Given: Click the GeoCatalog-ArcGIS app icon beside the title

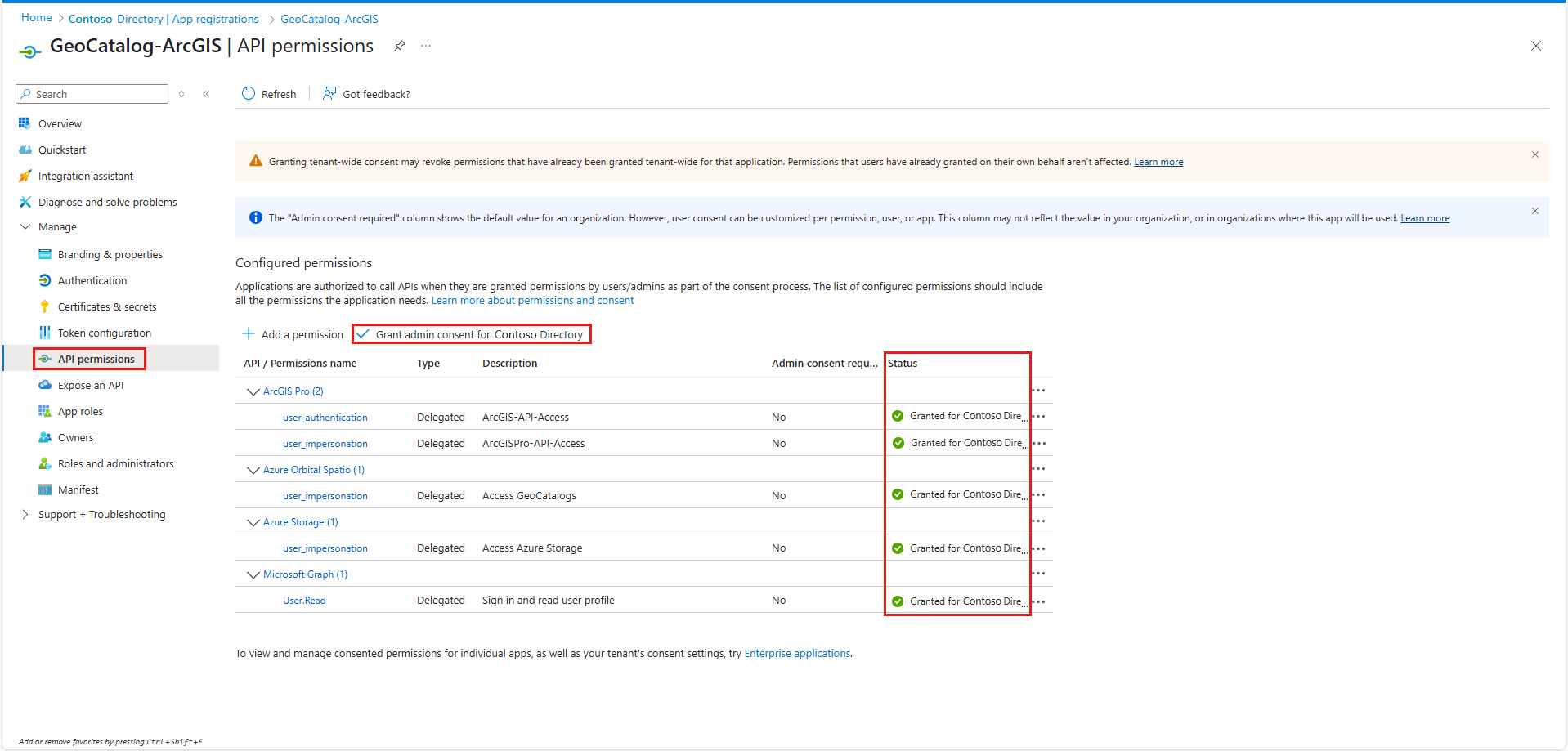Looking at the screenshot, I should pyautogui.click(x=29, y=51).
